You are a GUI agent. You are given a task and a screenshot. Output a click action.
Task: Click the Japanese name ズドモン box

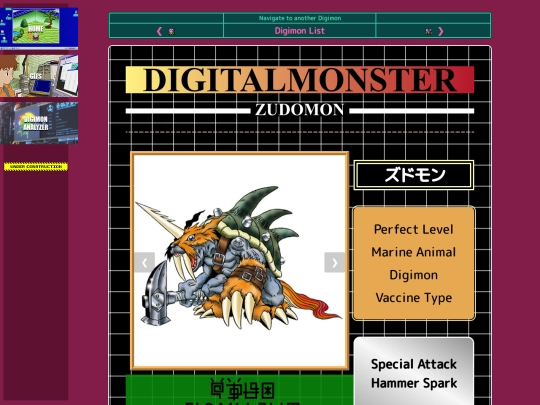coord(414,175)
